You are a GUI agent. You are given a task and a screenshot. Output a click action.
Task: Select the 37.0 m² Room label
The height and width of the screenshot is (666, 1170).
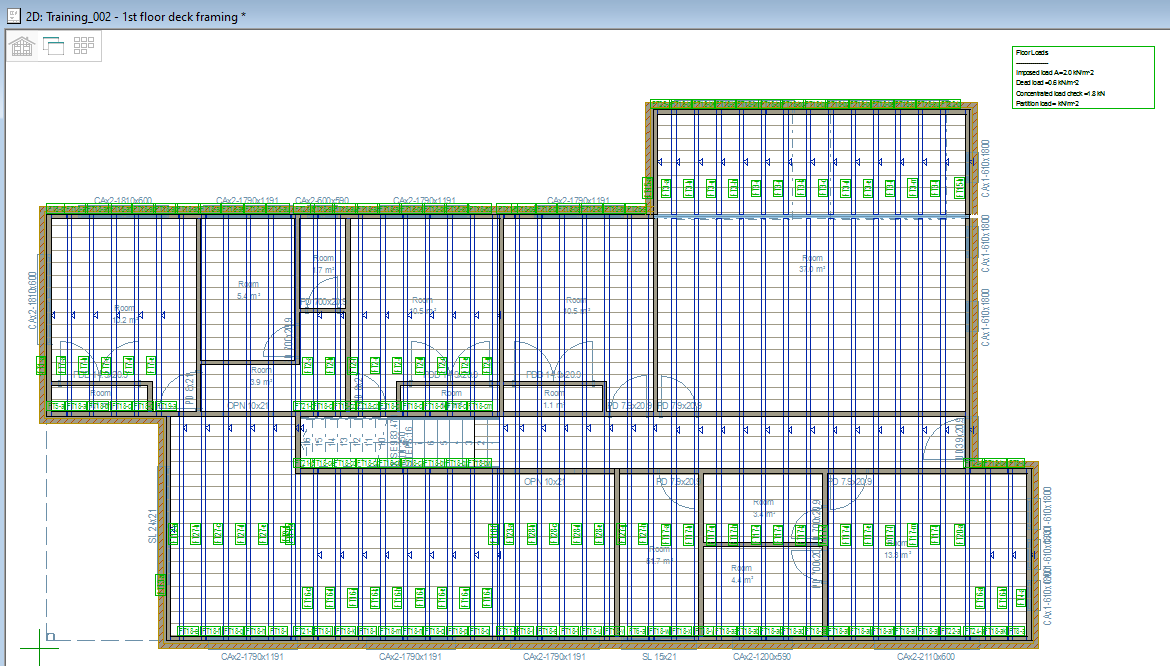812,264
